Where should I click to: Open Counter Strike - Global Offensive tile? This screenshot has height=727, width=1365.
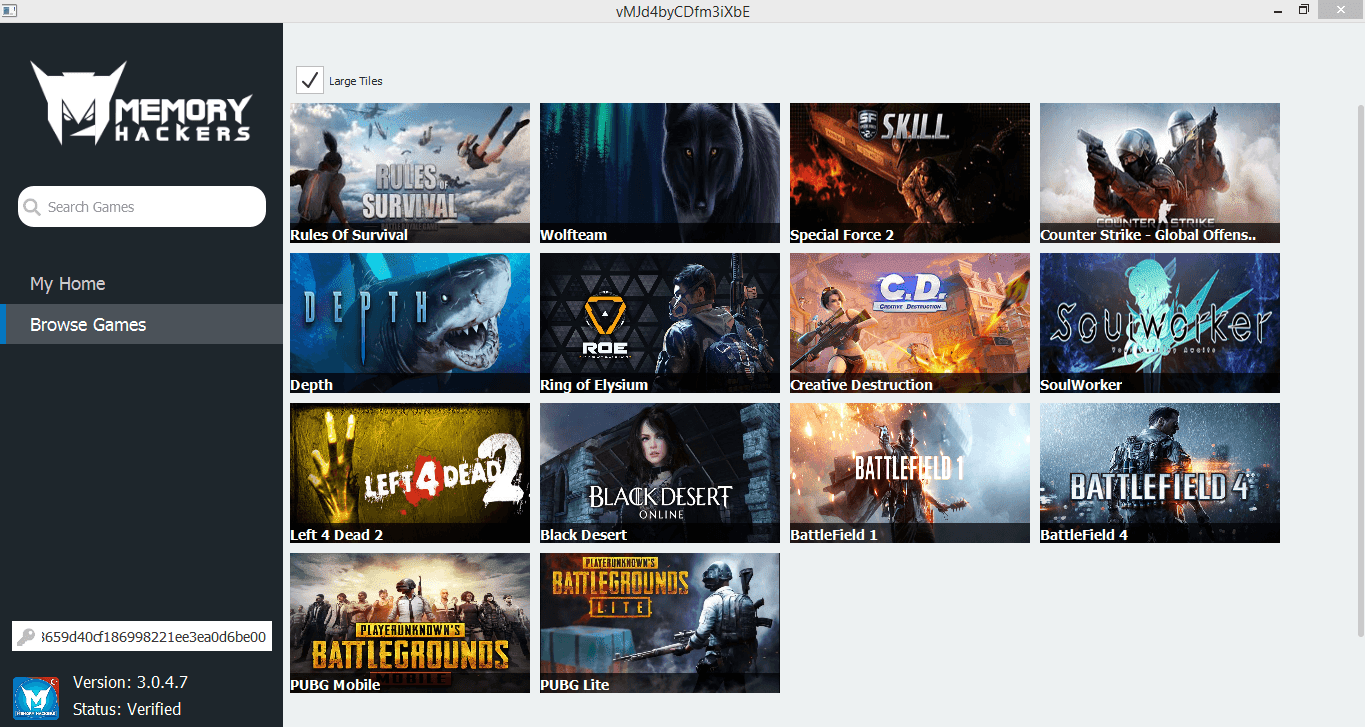[1160, 173]
